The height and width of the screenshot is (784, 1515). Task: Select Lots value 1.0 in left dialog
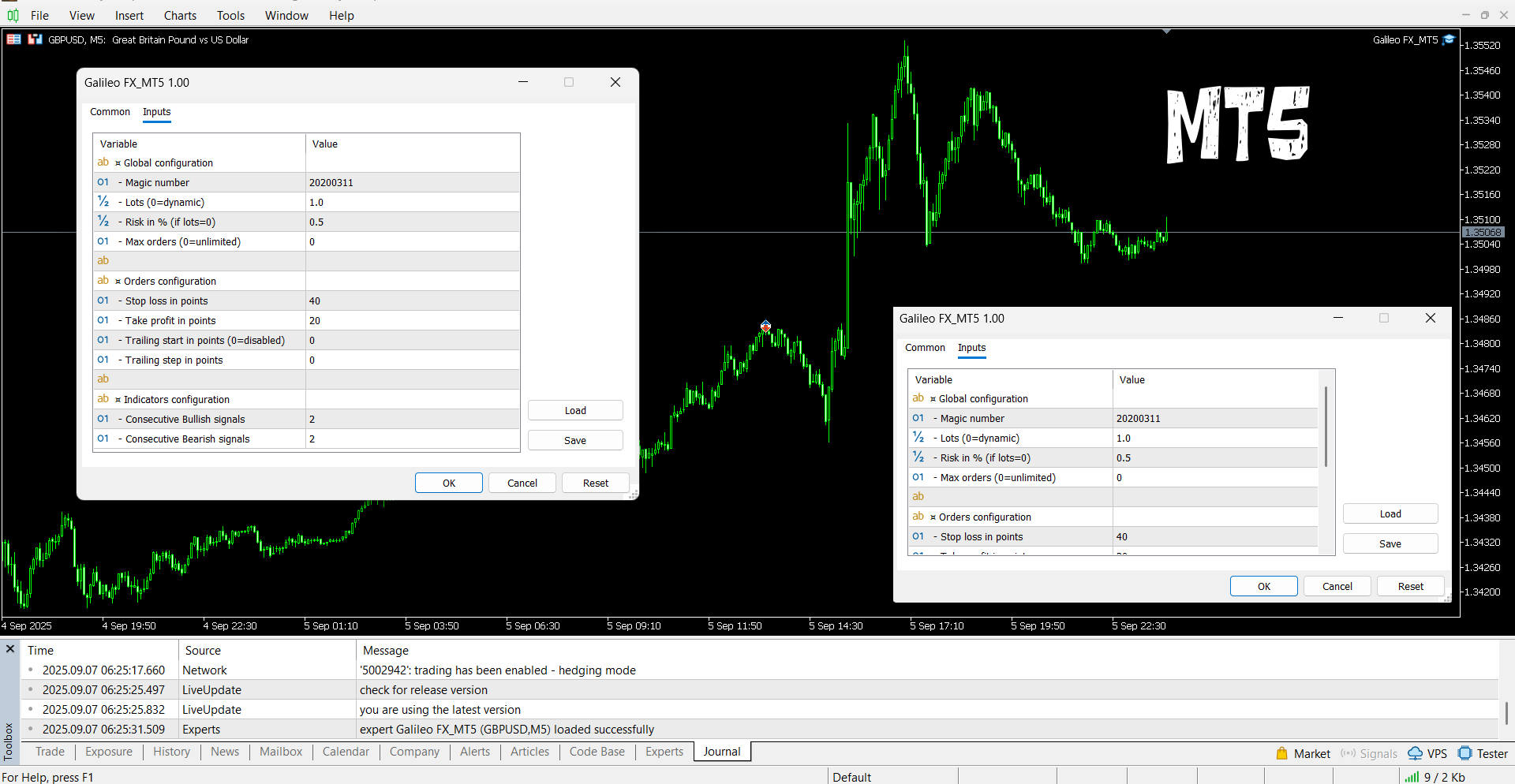[413, 202]
